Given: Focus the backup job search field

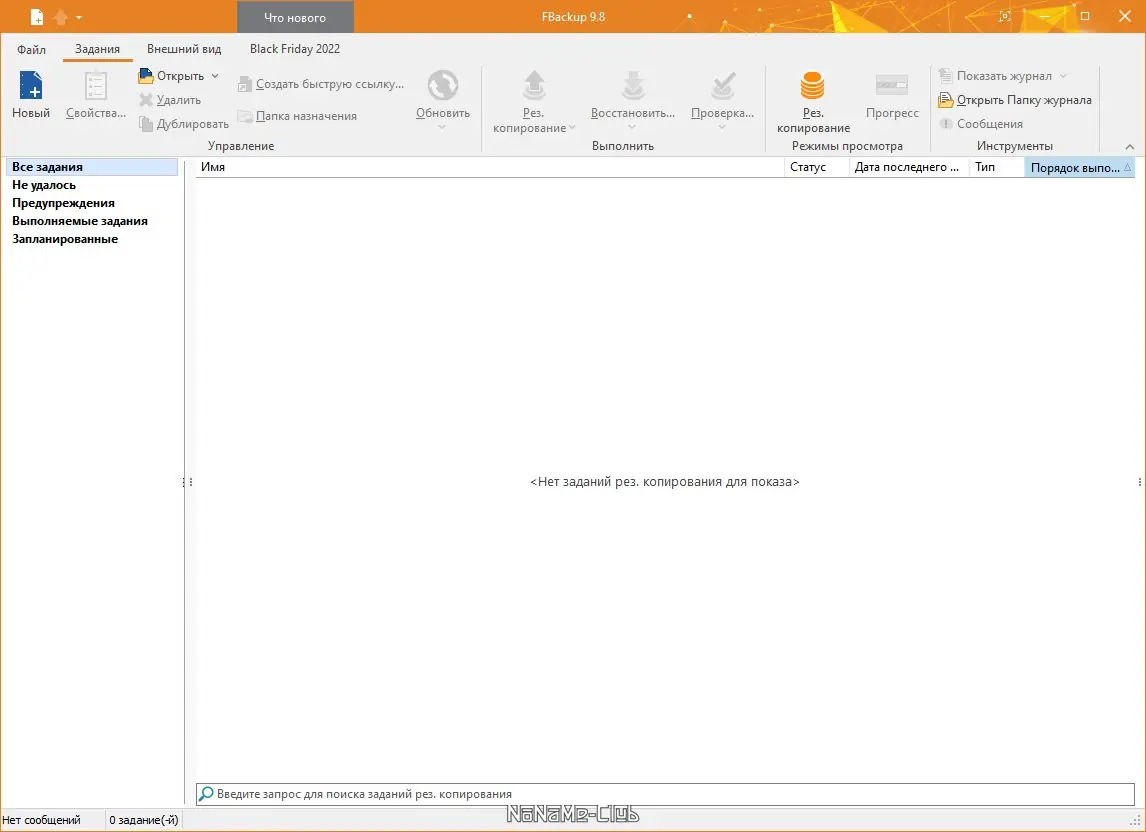Looking at the screenshot, I should 665,794.
